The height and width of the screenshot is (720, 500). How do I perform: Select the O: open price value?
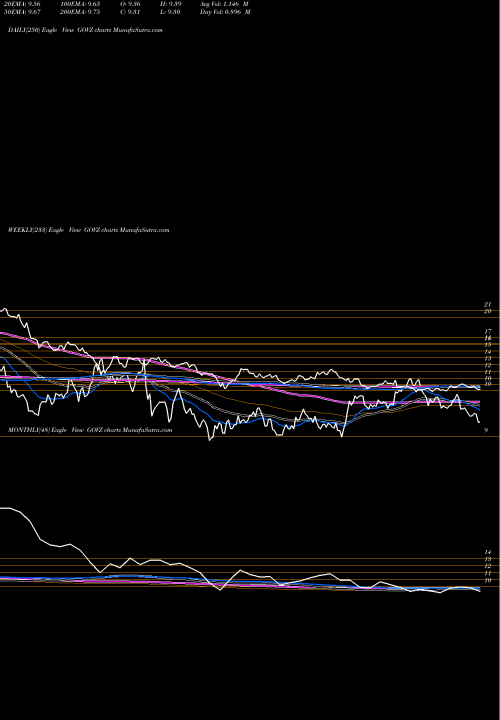[130, 4]
